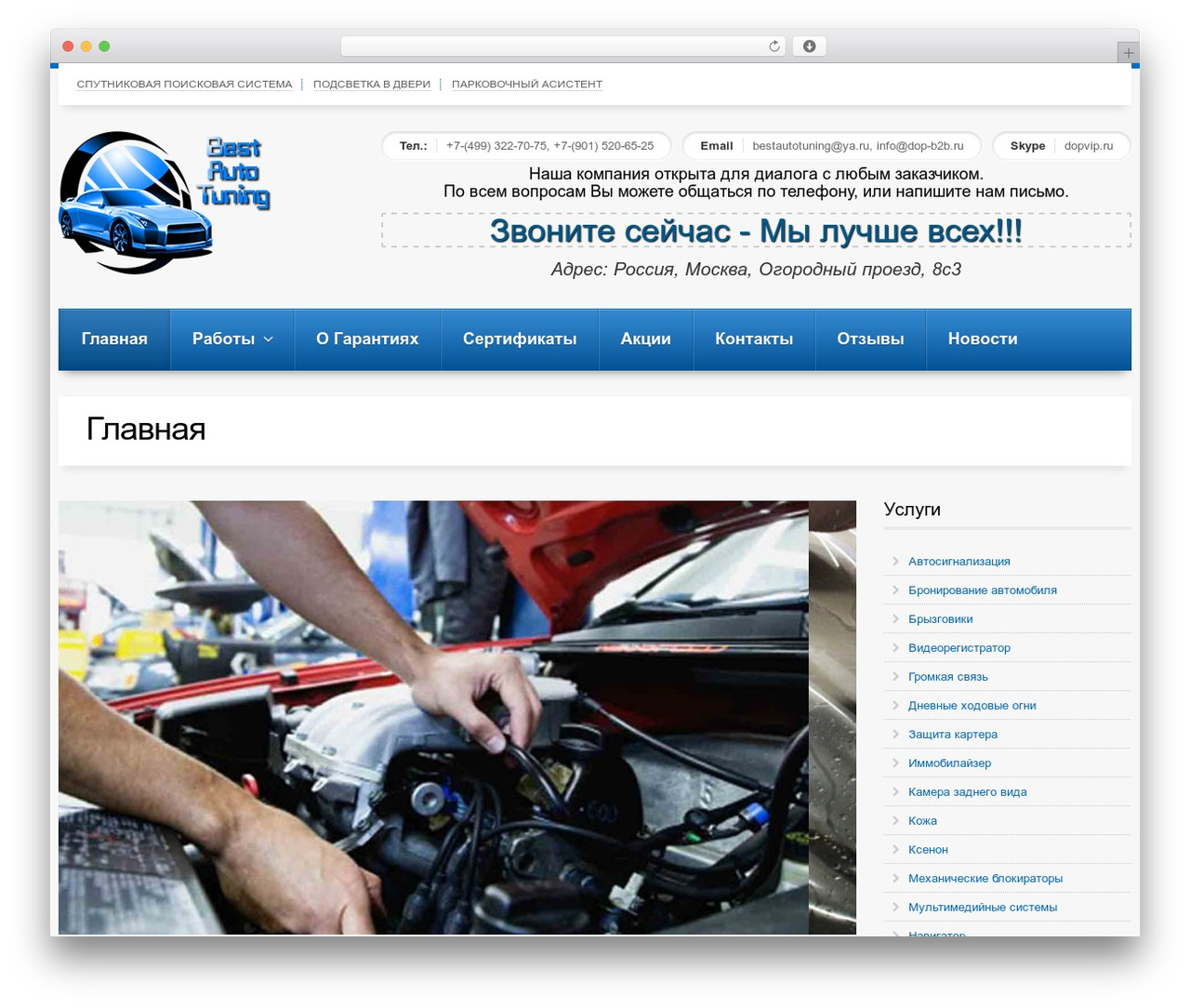The height and width of the screenshot is (1008, 1190).
Task: Click the browser downloads arrow icon
Action: pyautogui.click(x=810, y=46)
